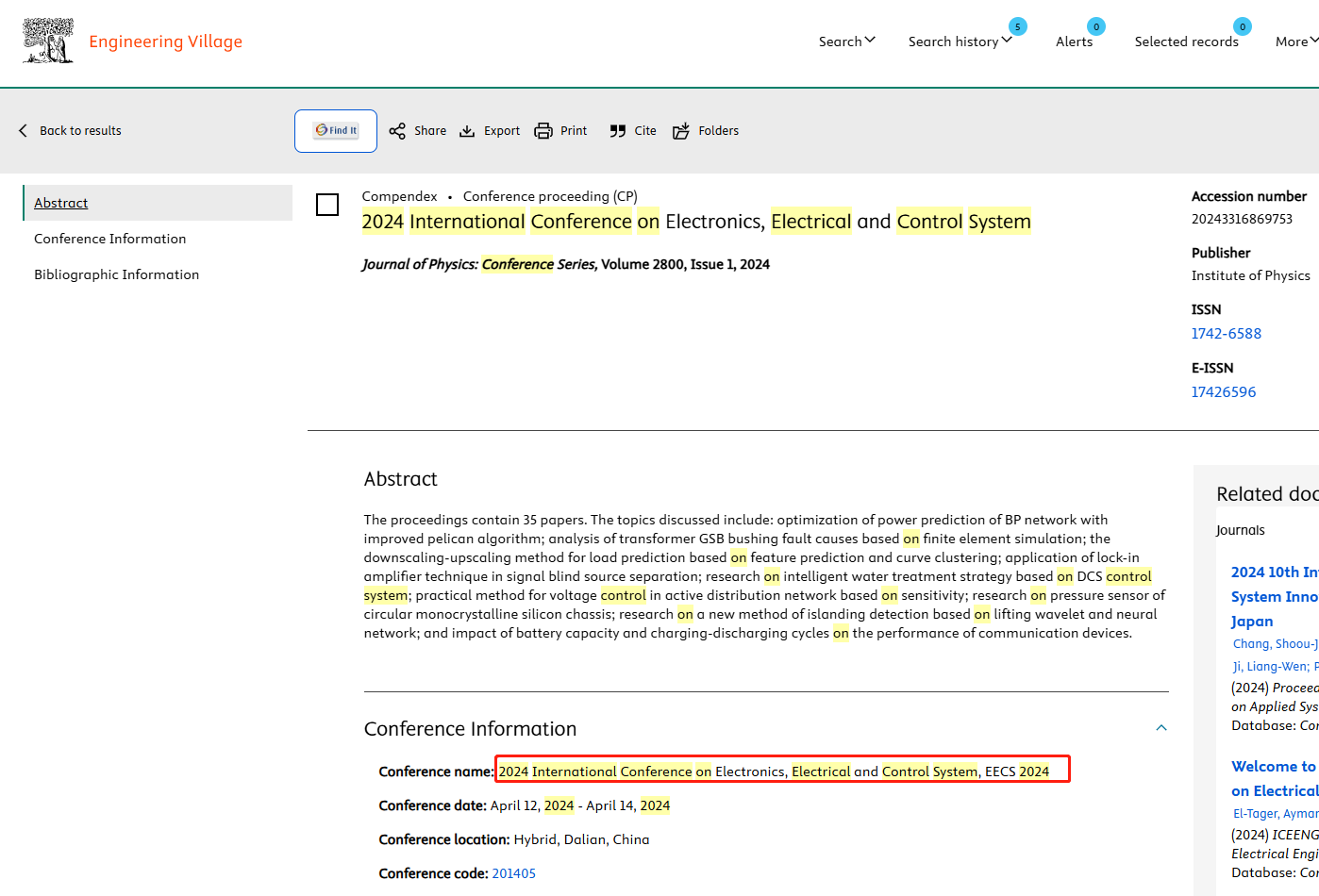This screenshot has width=1319, height=896.
Task: Open Selected records in top navigation
Action: tap(1186, 41)
